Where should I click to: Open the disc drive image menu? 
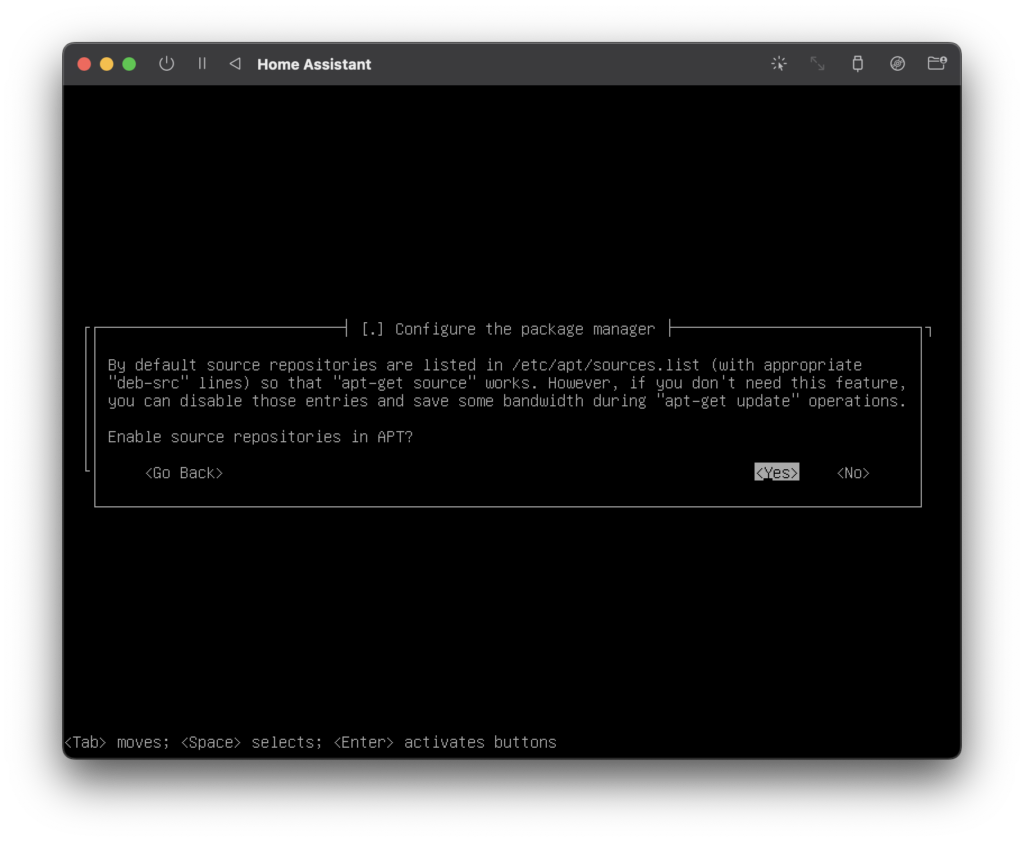click(897, 64)
